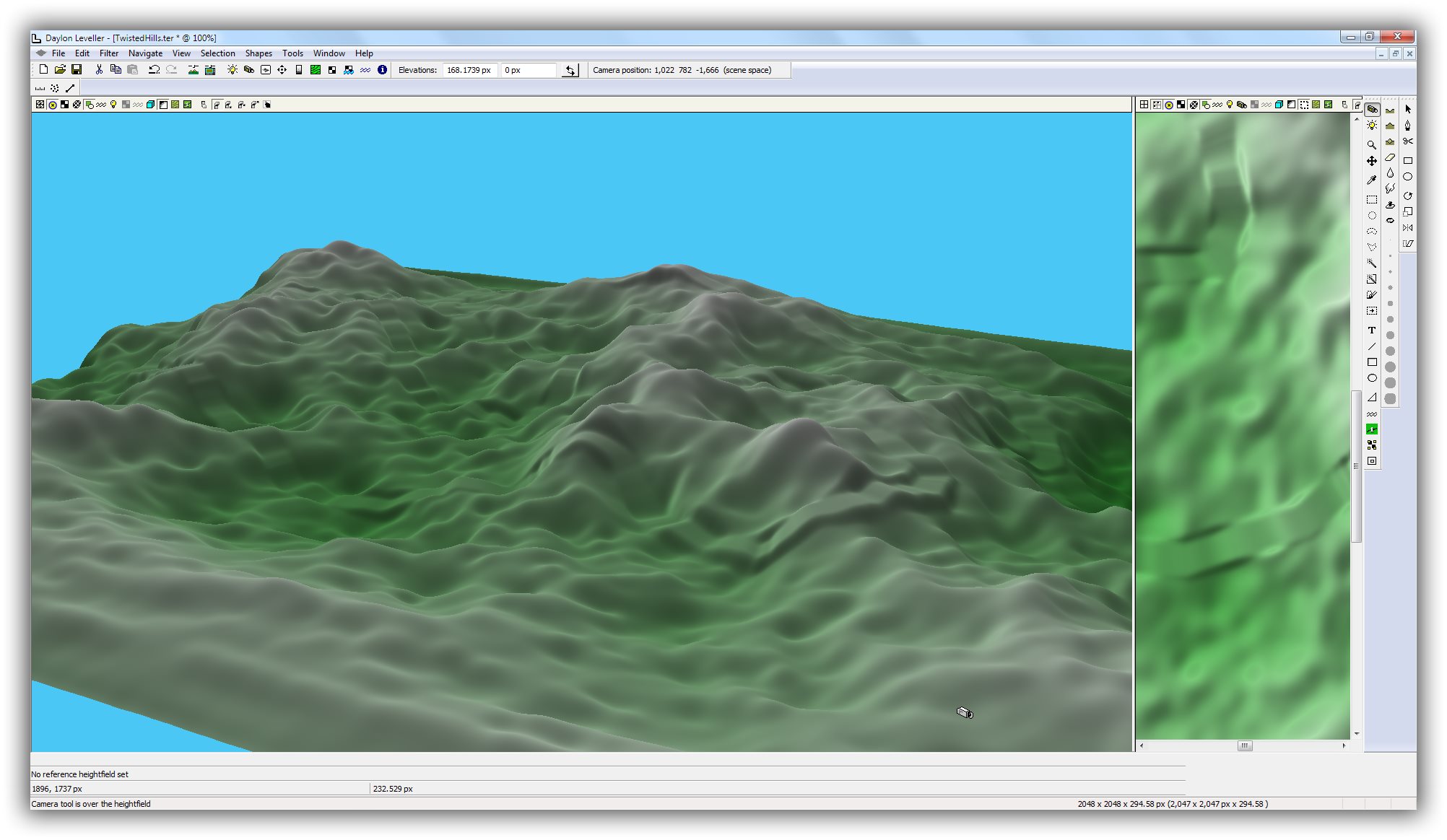This screenshot has height=840, width=1447.
Task: Select the Text tool
Action: point(1371,331)
